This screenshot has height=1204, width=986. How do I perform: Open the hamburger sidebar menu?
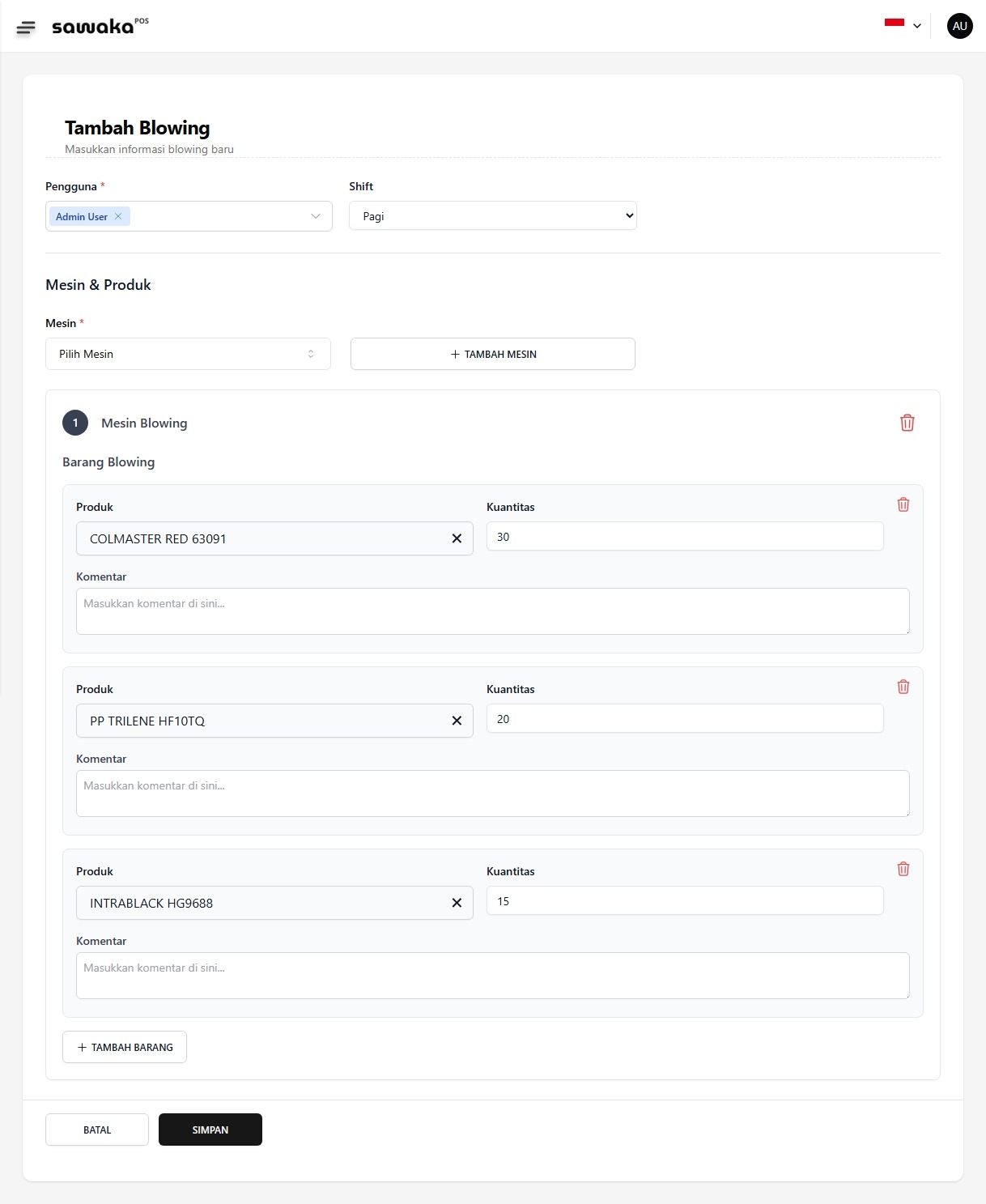pyautogui.click(x=26, y=28)
